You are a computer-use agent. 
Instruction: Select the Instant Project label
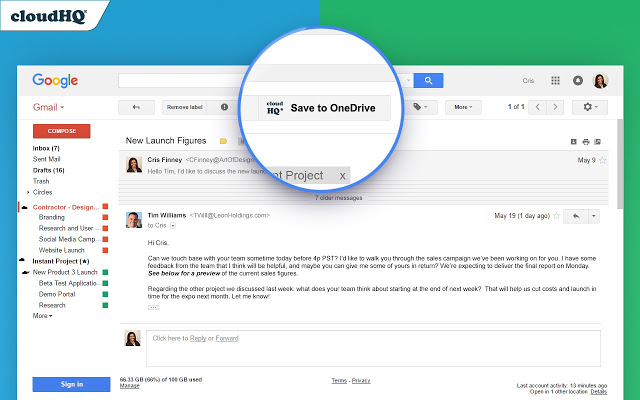(x=61, y=261)
